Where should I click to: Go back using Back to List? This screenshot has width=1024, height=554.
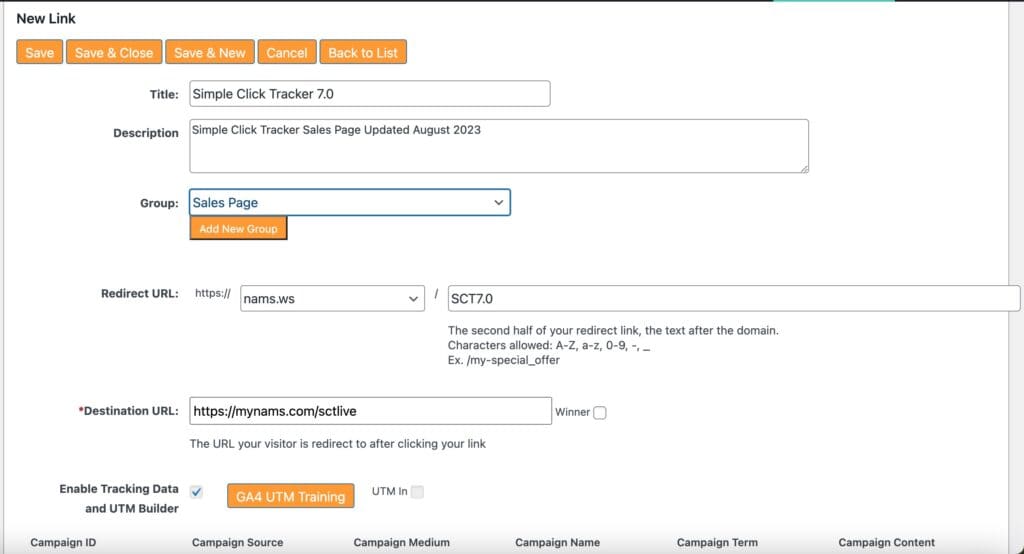point(363,53)
